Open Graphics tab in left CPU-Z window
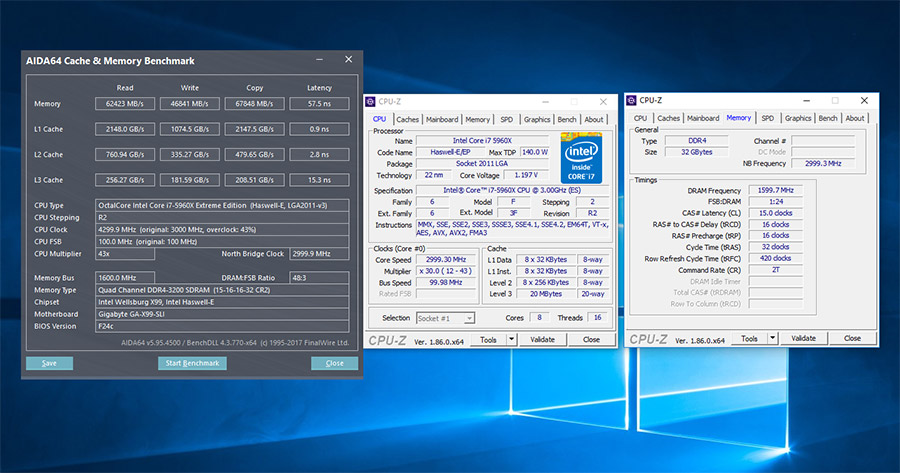Image resolution: width=900 pixels, height=473 pixels. tap(537, 119)
